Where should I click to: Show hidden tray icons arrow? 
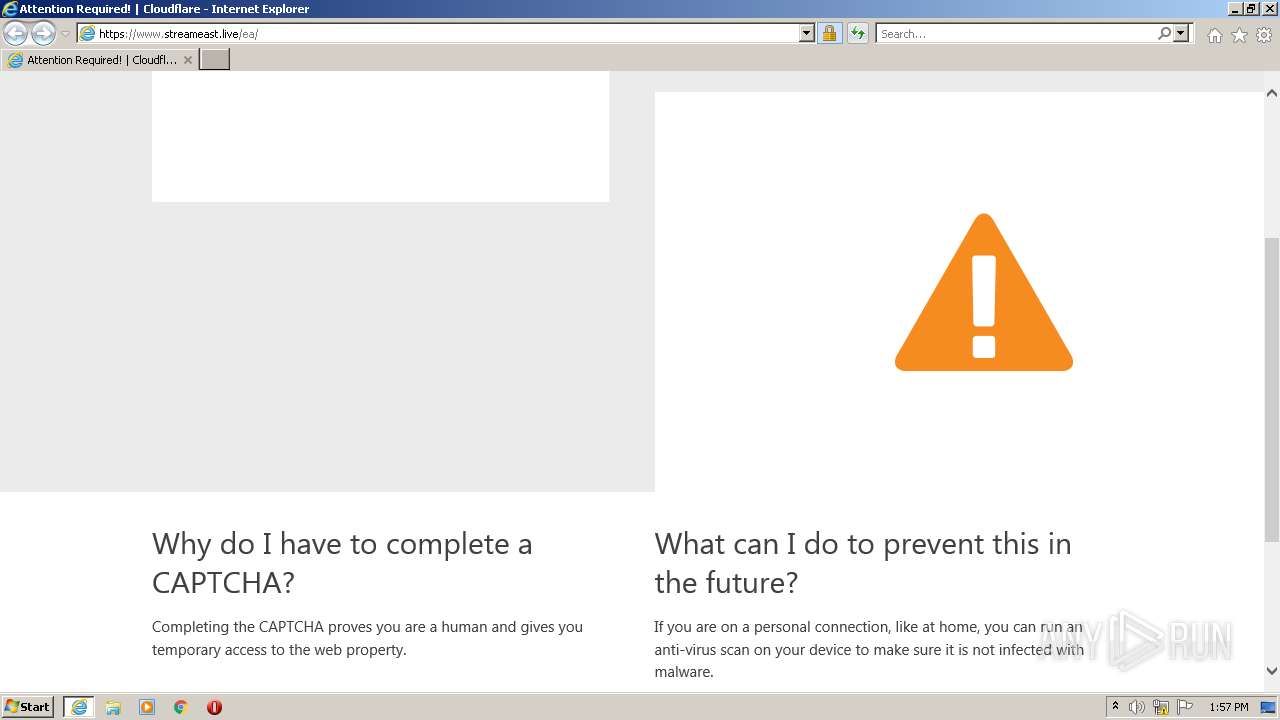pos(1115,707)
